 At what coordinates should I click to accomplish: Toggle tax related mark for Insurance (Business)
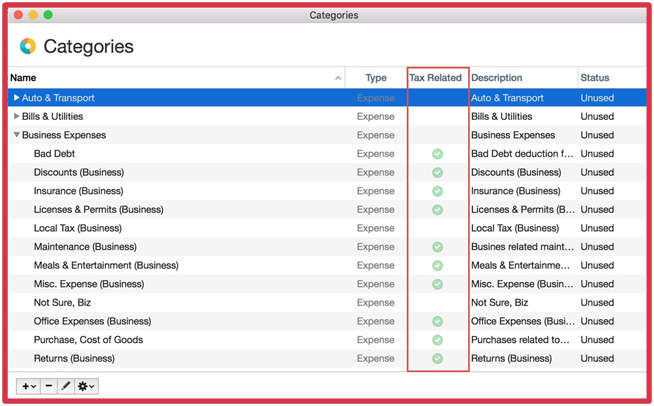pyautogui.click(x=437, y=191)
